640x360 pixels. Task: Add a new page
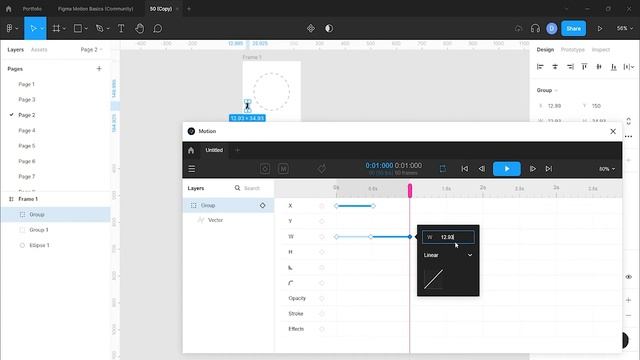[x=99, y=69]
